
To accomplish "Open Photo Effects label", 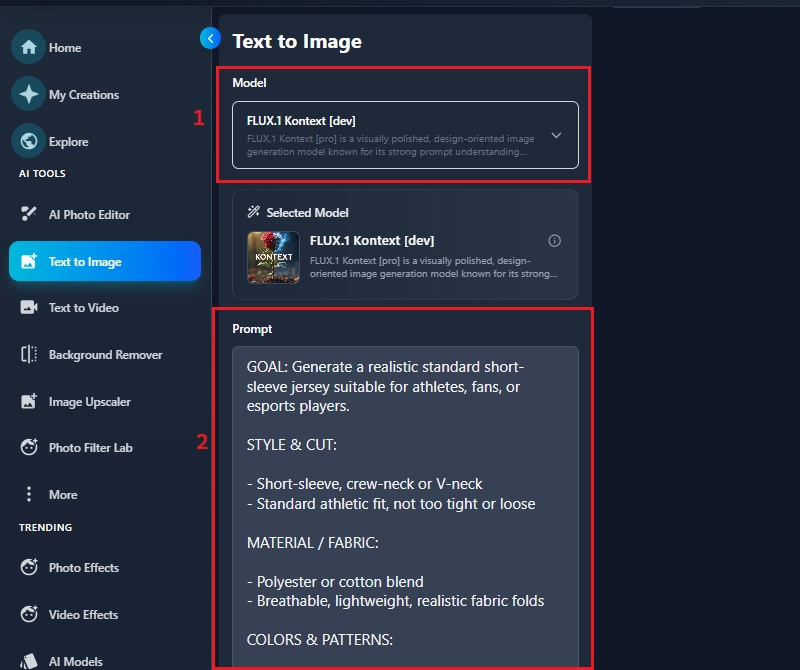I will (x=84, y=567).
